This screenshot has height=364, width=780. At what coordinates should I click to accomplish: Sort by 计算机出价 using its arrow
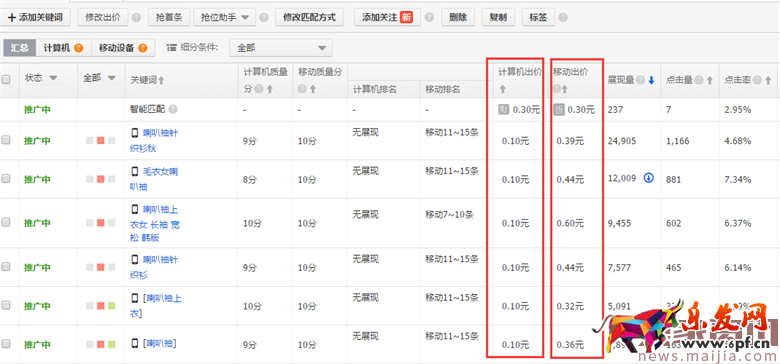point(502,90)
